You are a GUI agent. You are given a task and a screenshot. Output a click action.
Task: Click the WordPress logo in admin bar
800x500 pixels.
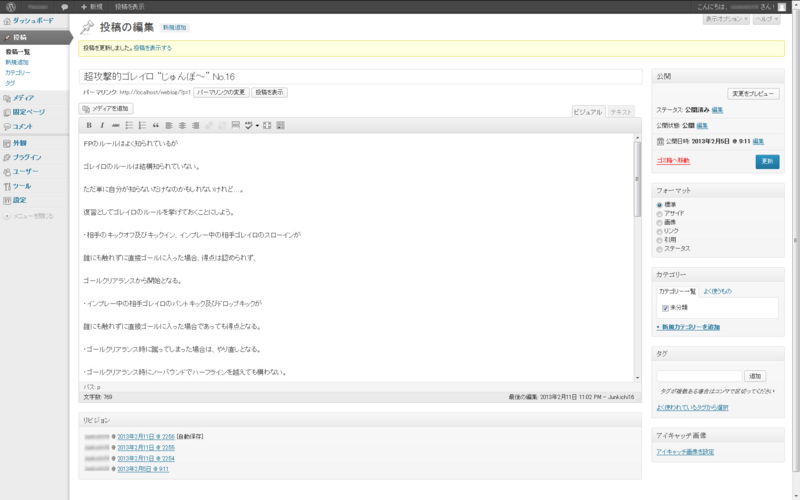[11, 7]
